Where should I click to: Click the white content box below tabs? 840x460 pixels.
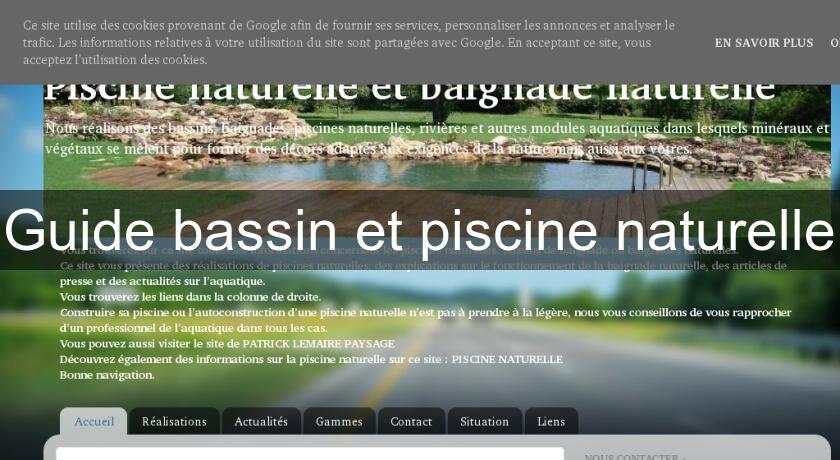point(310,453)
